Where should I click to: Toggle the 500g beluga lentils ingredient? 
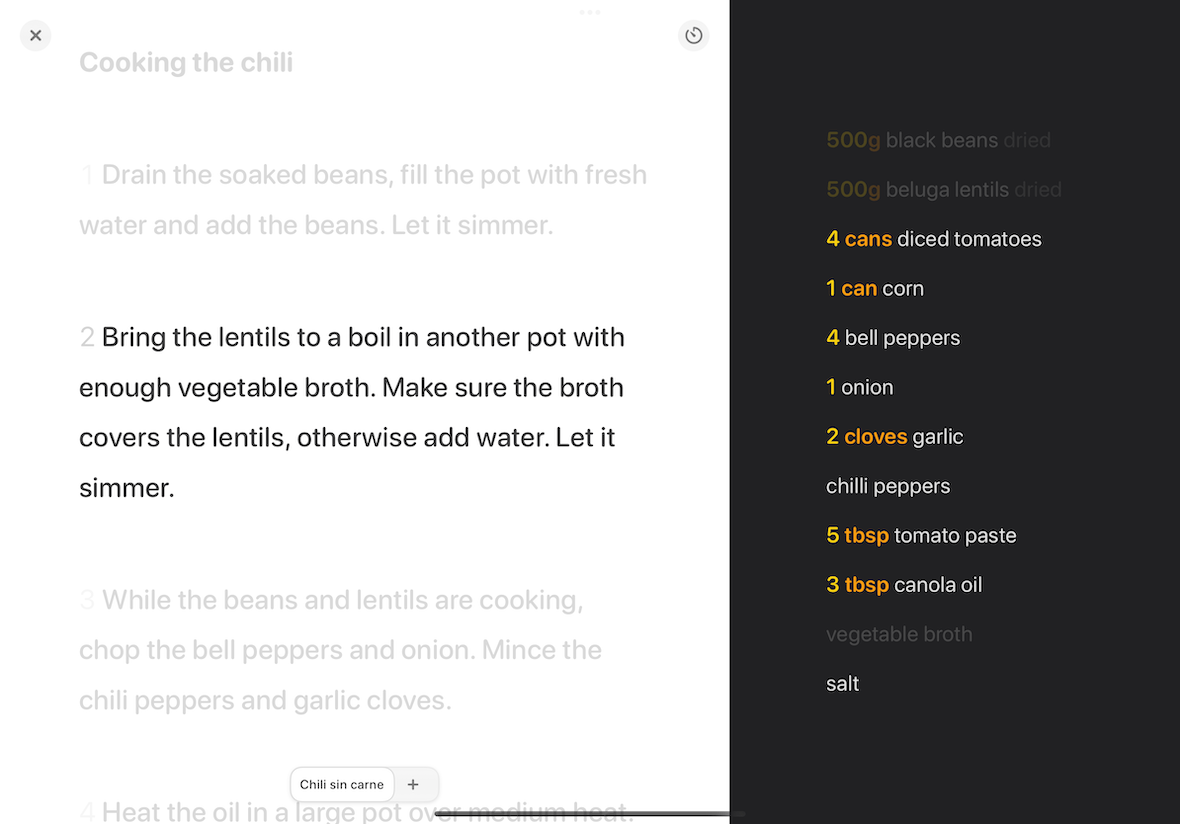click(943, 189)
